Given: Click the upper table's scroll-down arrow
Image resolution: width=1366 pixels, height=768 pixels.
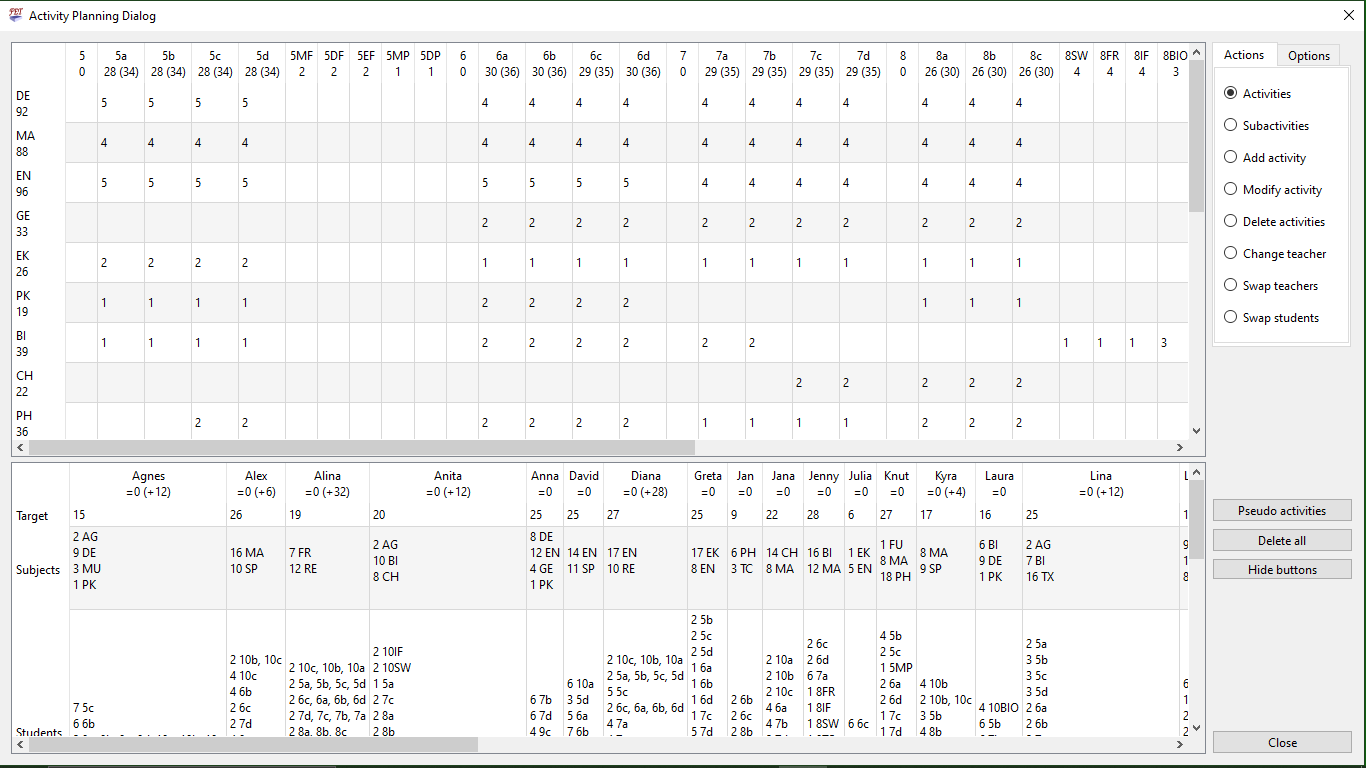Looking at the screenshot, I should point(1197,432).
